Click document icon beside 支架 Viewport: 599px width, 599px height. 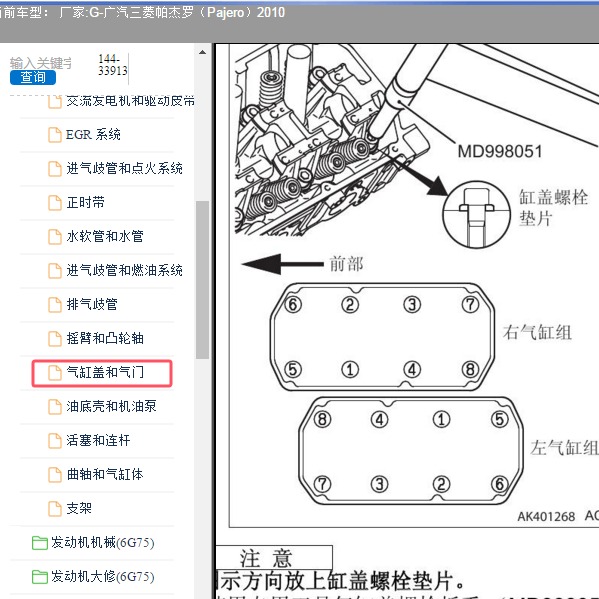click(55, 509)
